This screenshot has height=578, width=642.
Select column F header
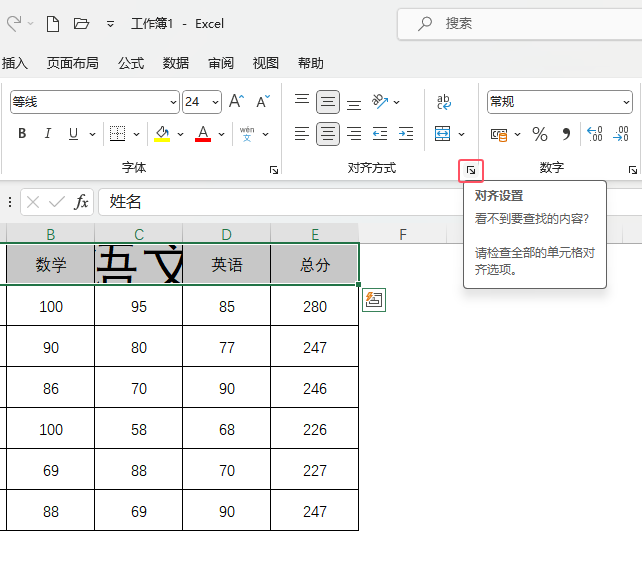(x=403, y=234)
